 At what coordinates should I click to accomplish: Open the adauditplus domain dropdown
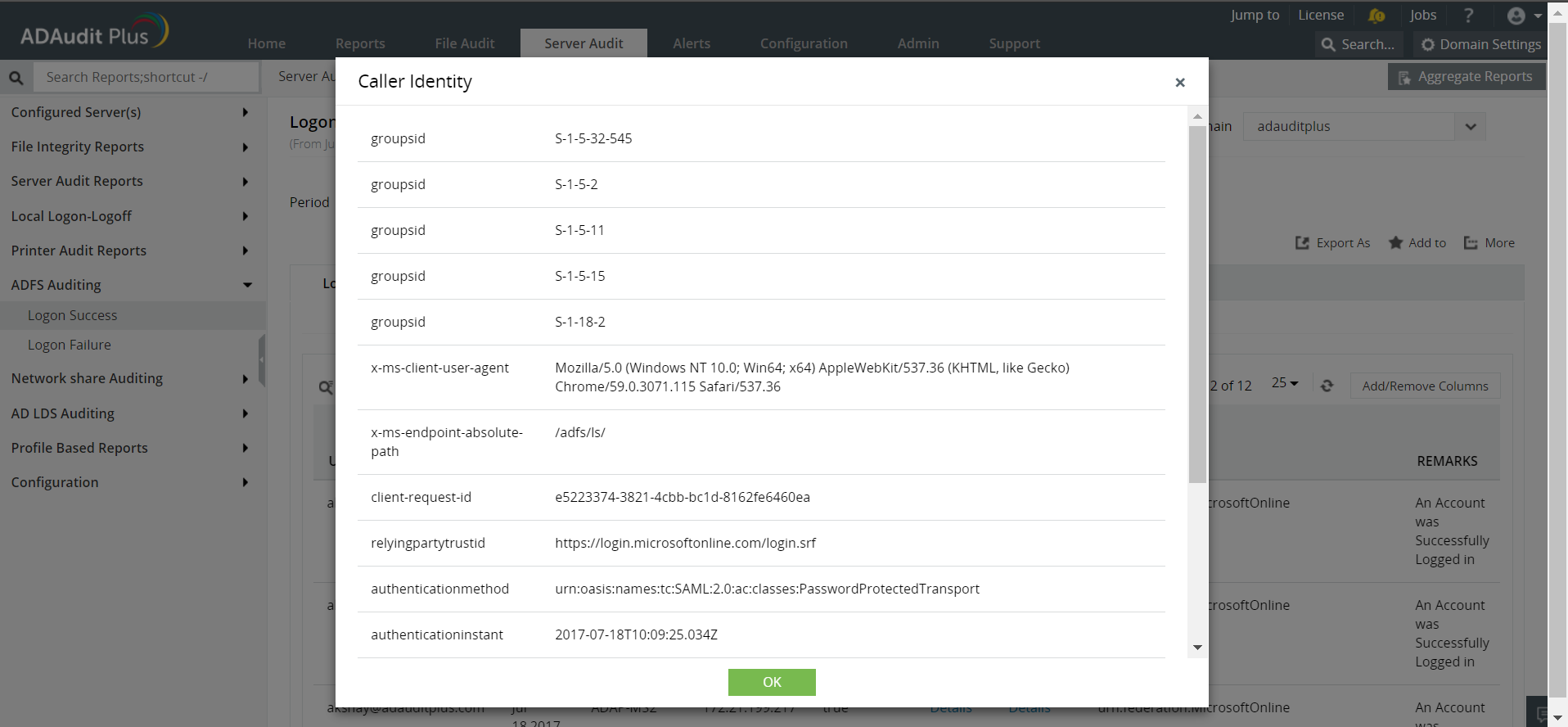pyautogui.click(x=1470, y=127)
